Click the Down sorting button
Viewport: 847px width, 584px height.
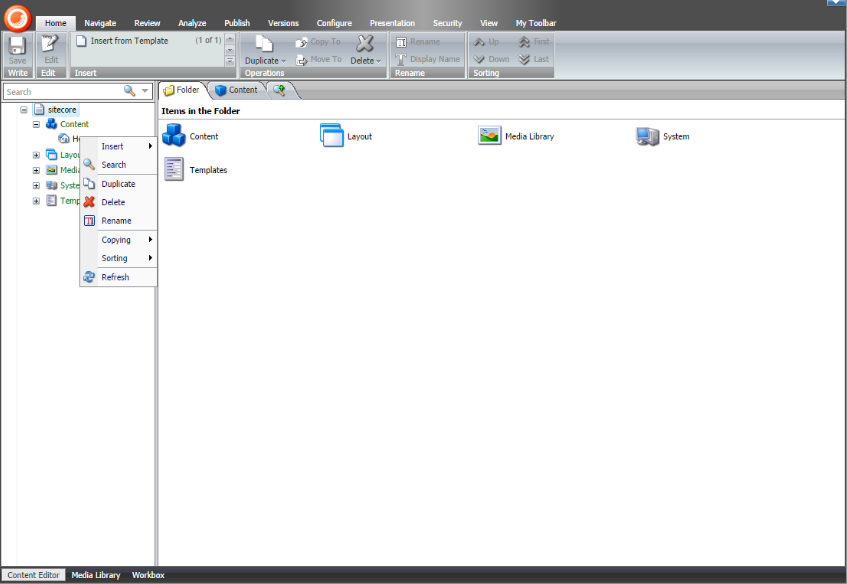[492, 59]
